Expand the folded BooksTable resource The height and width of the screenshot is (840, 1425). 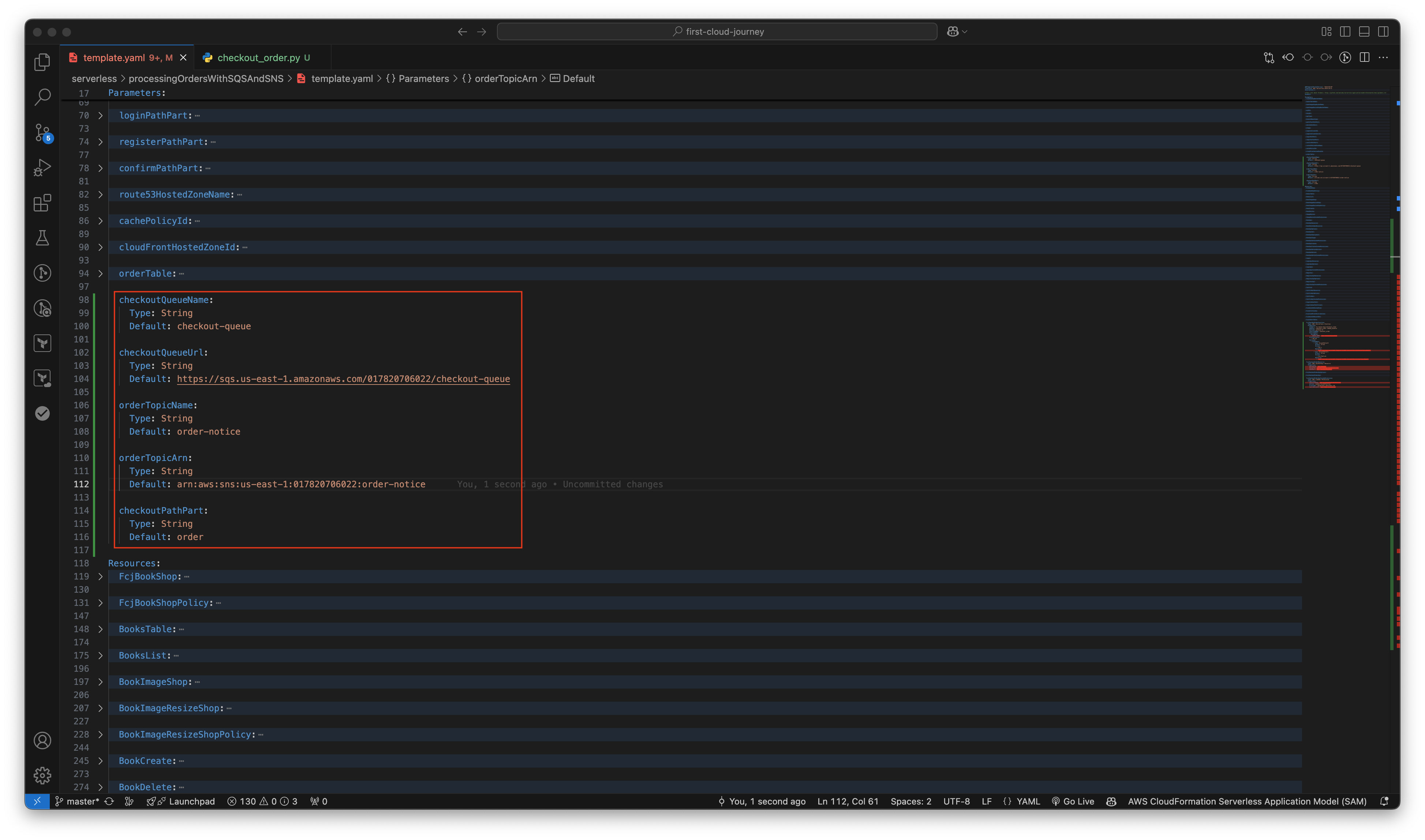pos(101,629)
